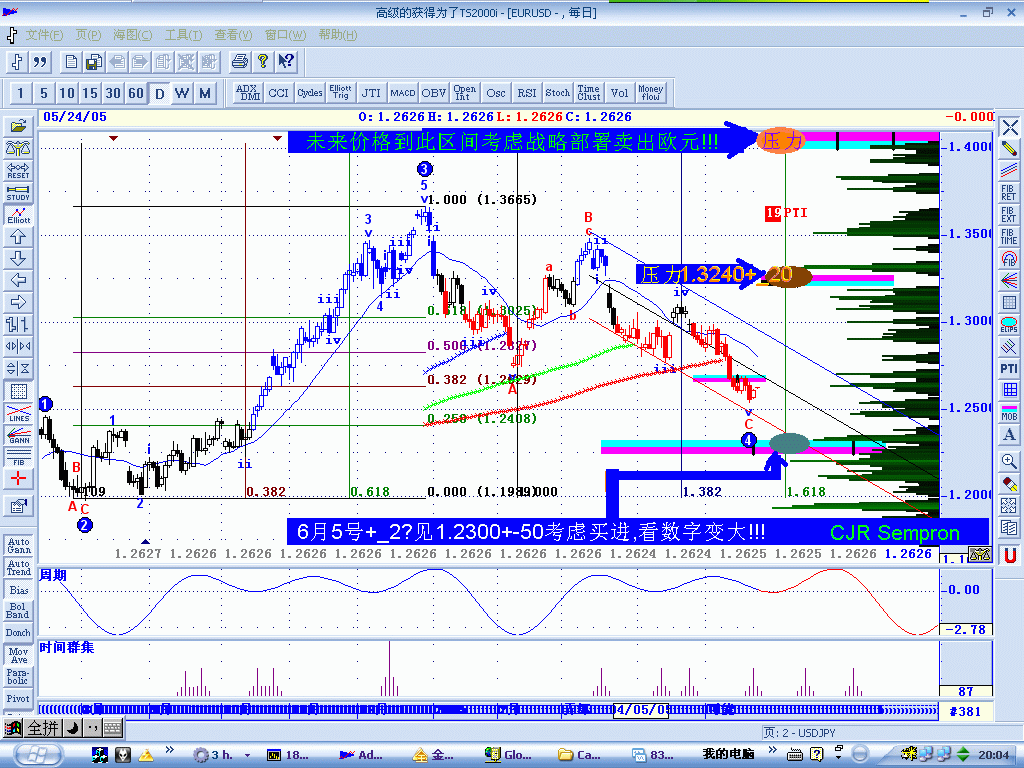
Task: Click the save disk icon
Action: pos(94,62)
